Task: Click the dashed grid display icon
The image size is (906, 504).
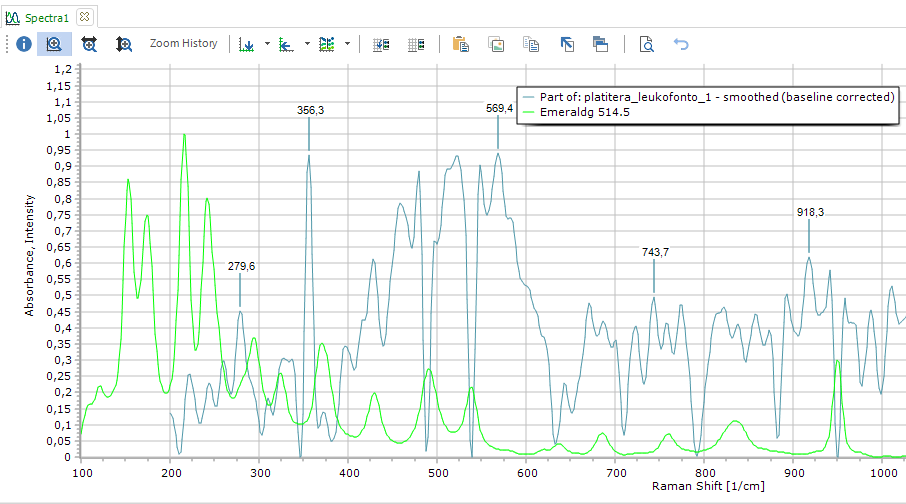Action: [327, 44]
